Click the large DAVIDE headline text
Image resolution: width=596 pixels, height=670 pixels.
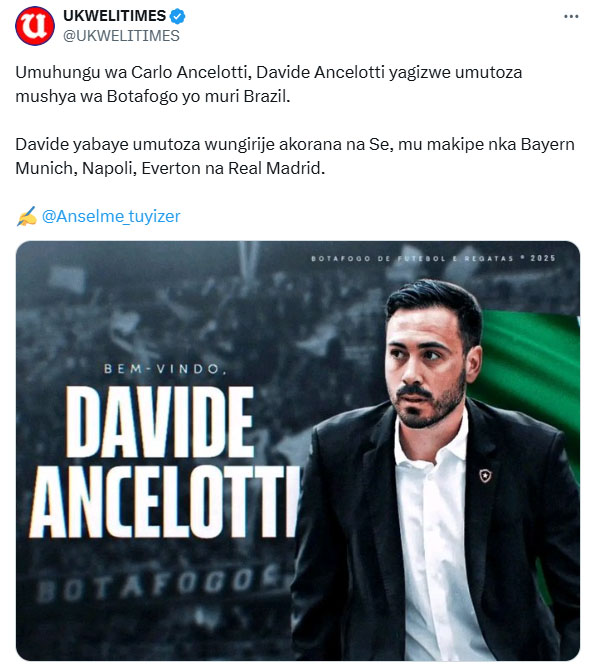(160, 422)
